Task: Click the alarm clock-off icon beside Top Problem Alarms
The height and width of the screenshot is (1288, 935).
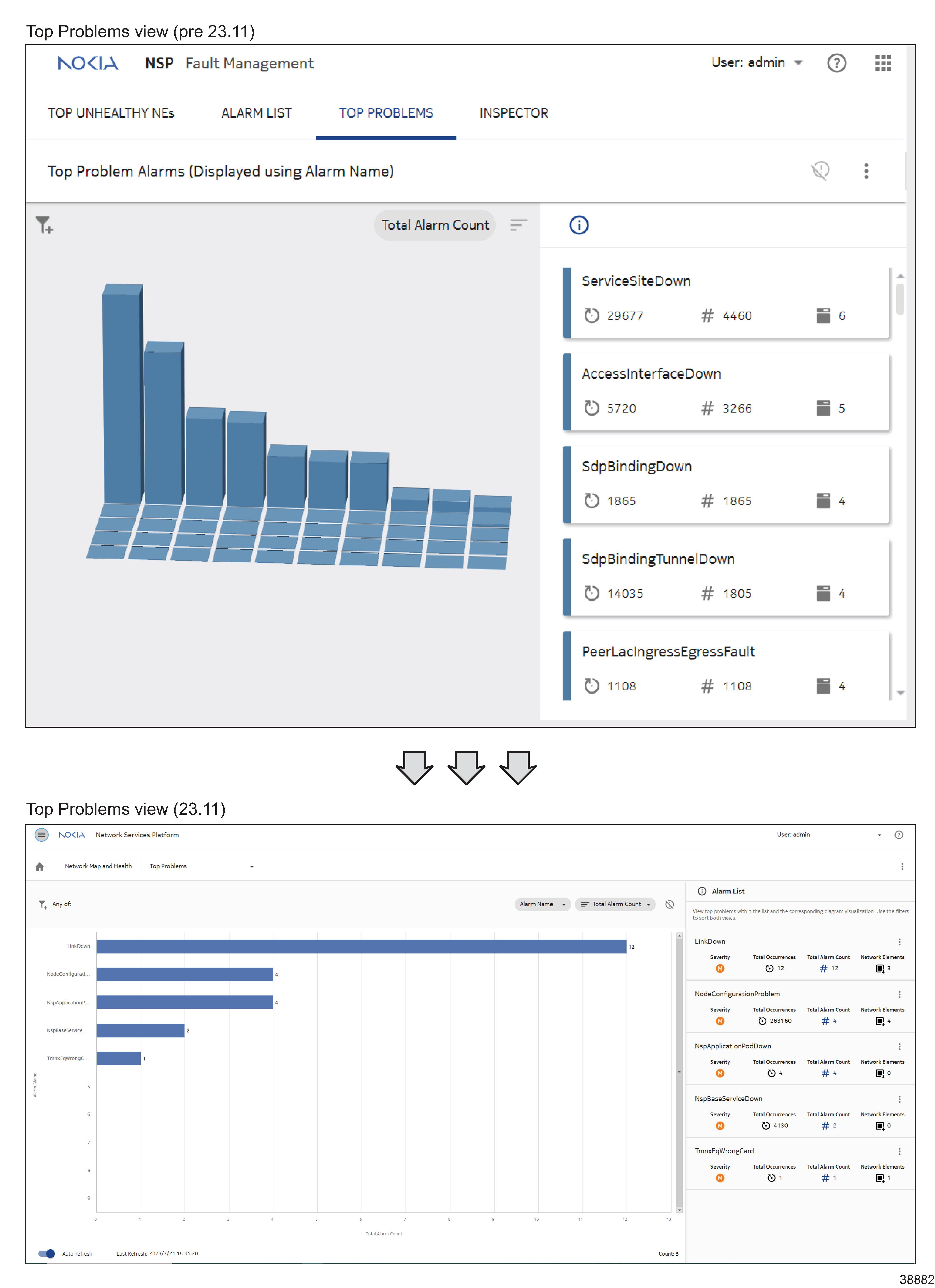Action: 820,170
